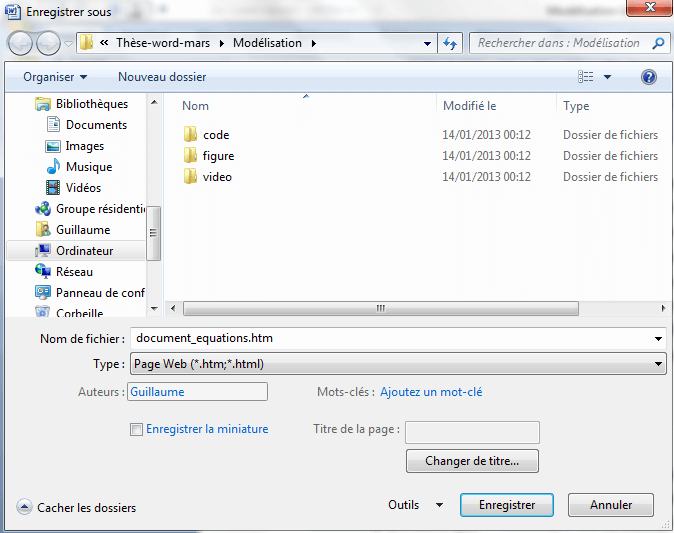Image resolution: width=674 pixels, height=533 pixels.
Task: Open the Organiser menu
Action: pos(55,77)
